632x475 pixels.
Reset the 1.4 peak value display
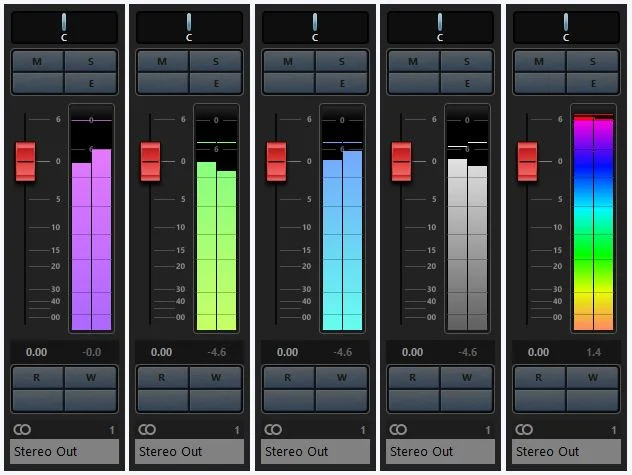coord(593,352)
